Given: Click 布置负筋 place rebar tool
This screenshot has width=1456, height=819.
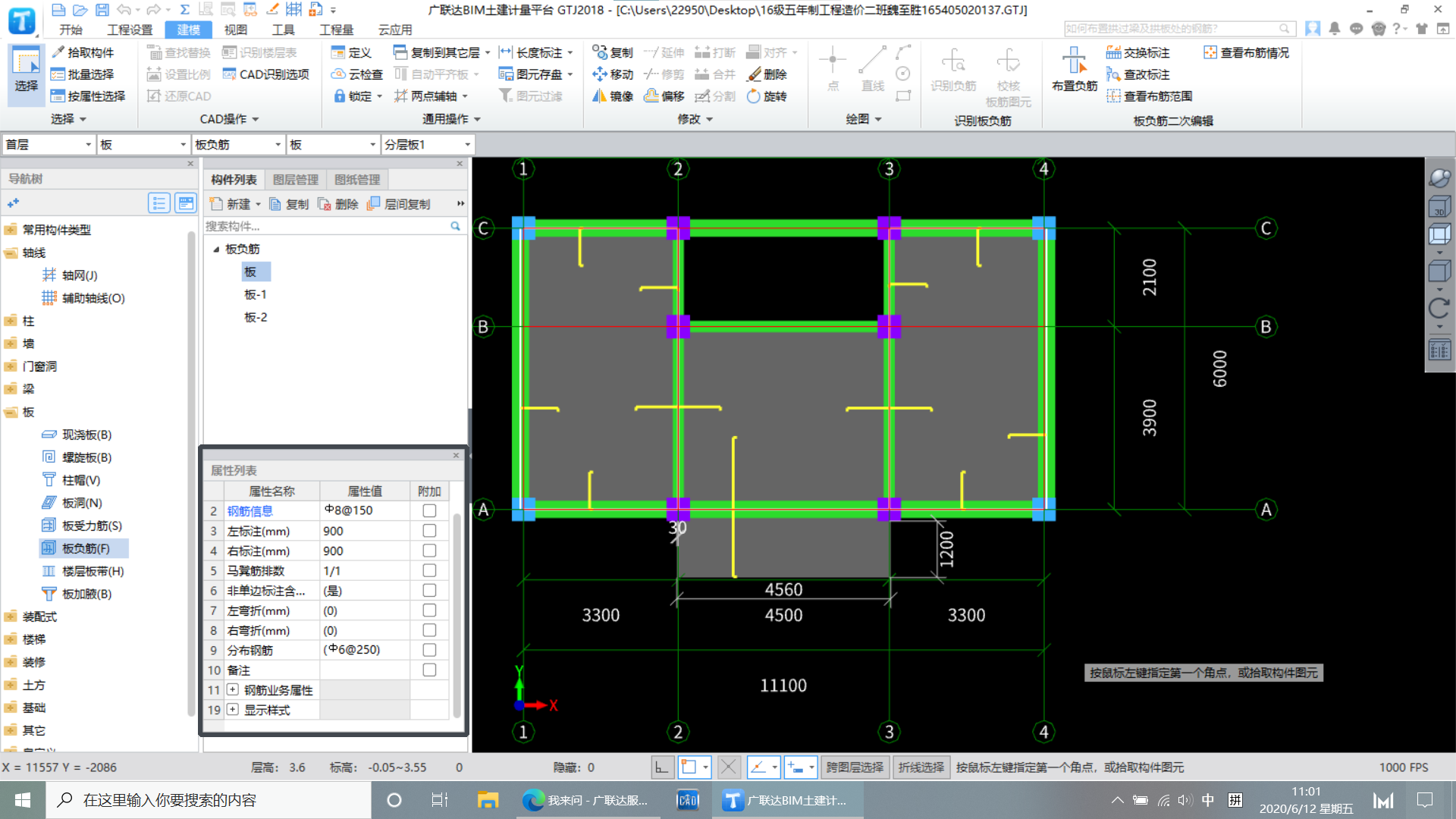Looking at the screenshot, I should click(1075, 70).
